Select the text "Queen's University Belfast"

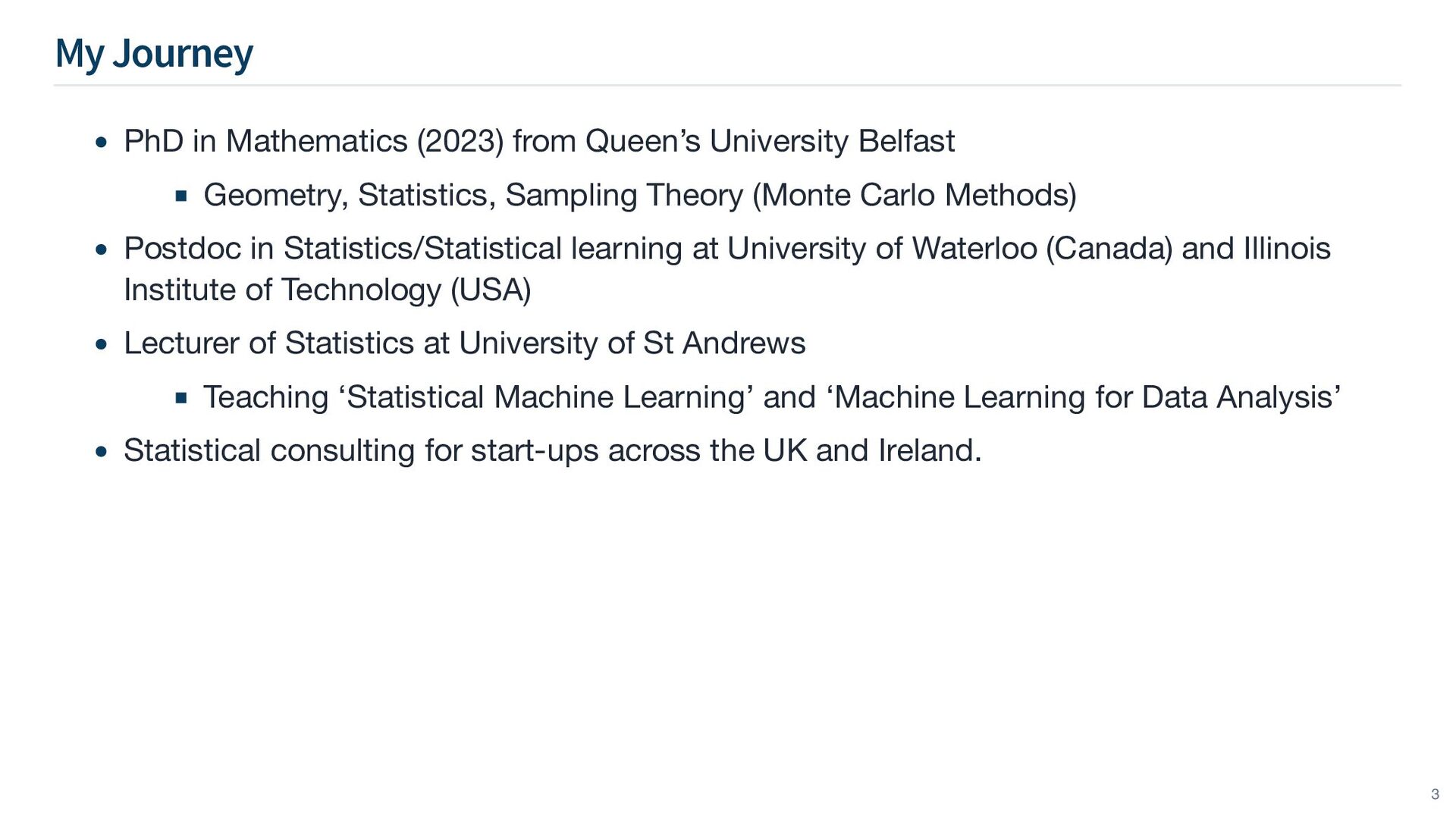click(770, 142)
